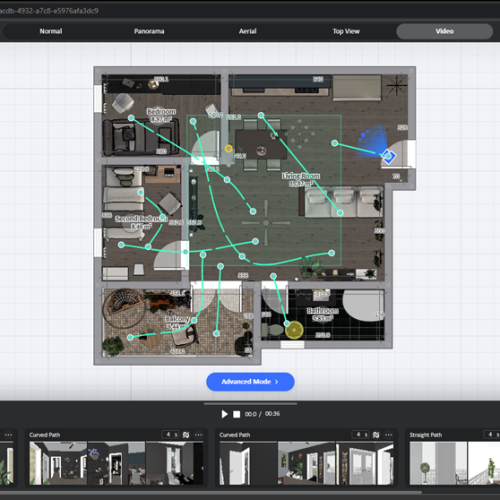Screen dimensions: 500x500
Task: Click the right Curved Path thumbnail showing one open white door
Action: [x=248, y=463]
